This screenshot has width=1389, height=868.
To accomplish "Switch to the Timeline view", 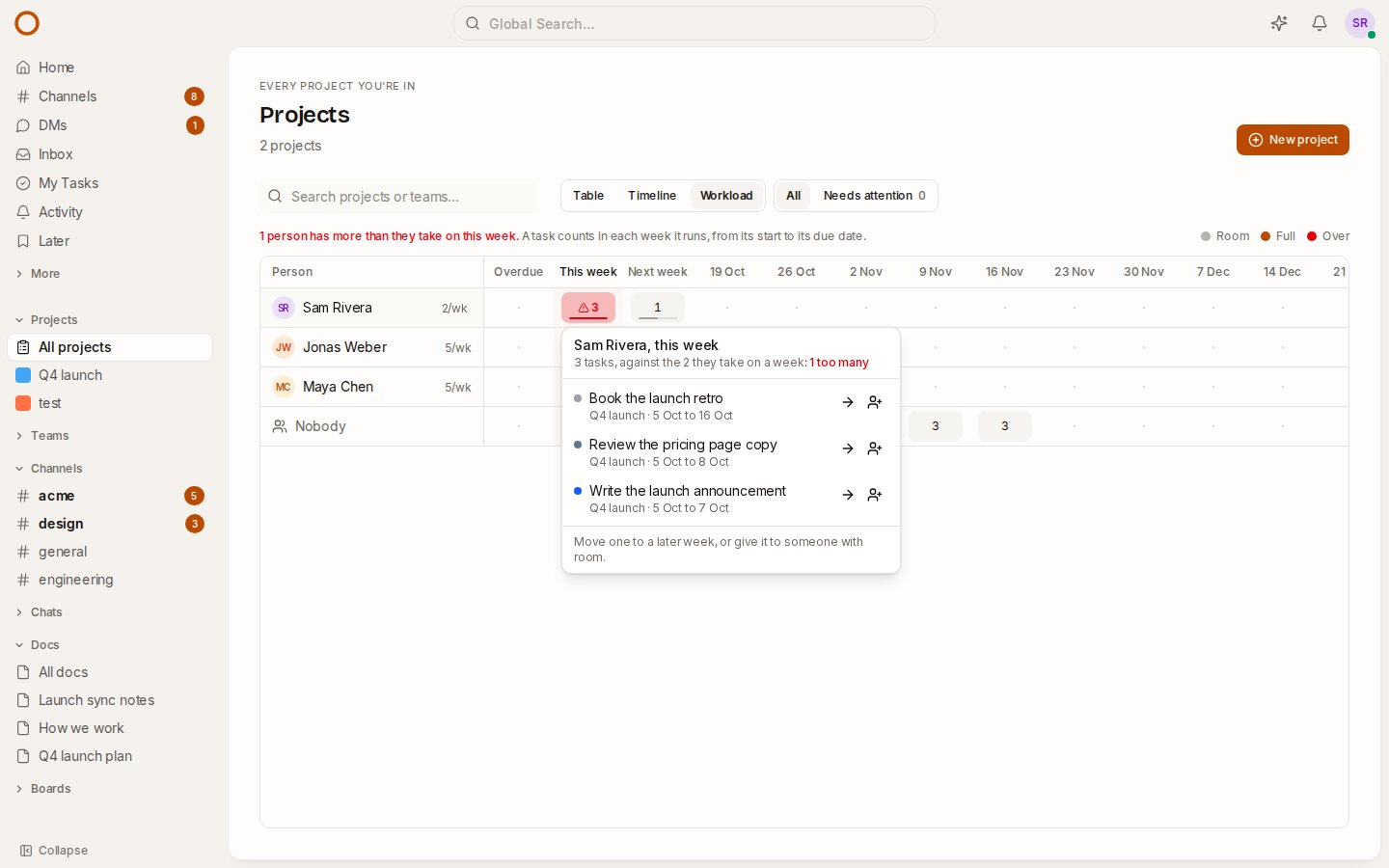I will tap(652, 196).
